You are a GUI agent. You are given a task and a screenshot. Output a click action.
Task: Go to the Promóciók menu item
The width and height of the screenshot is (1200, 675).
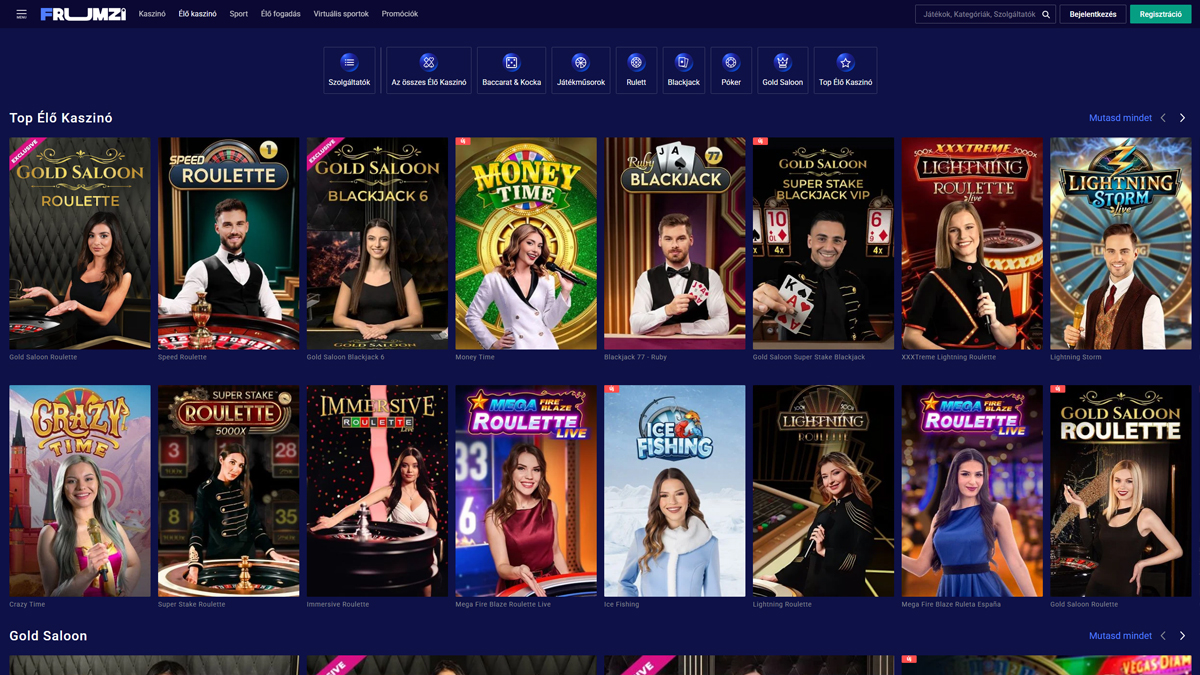click(400, 14)
